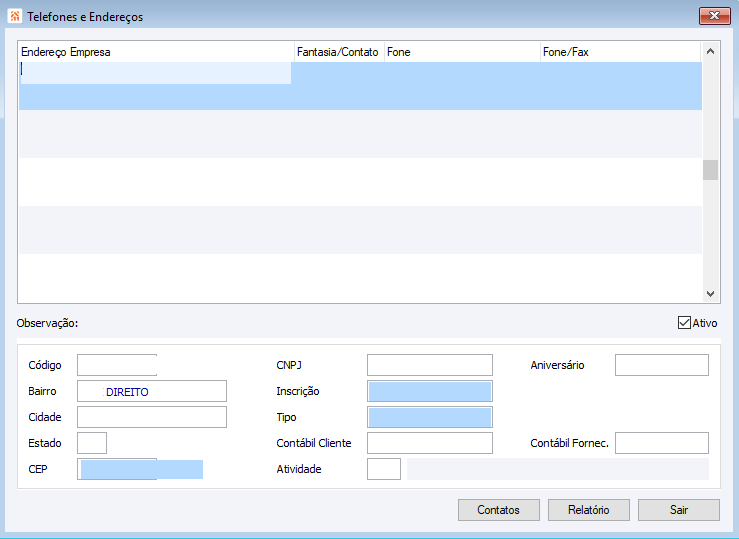Click the Bairro field containing DIREITO
739x539 pixels.
tap(152, 391)
